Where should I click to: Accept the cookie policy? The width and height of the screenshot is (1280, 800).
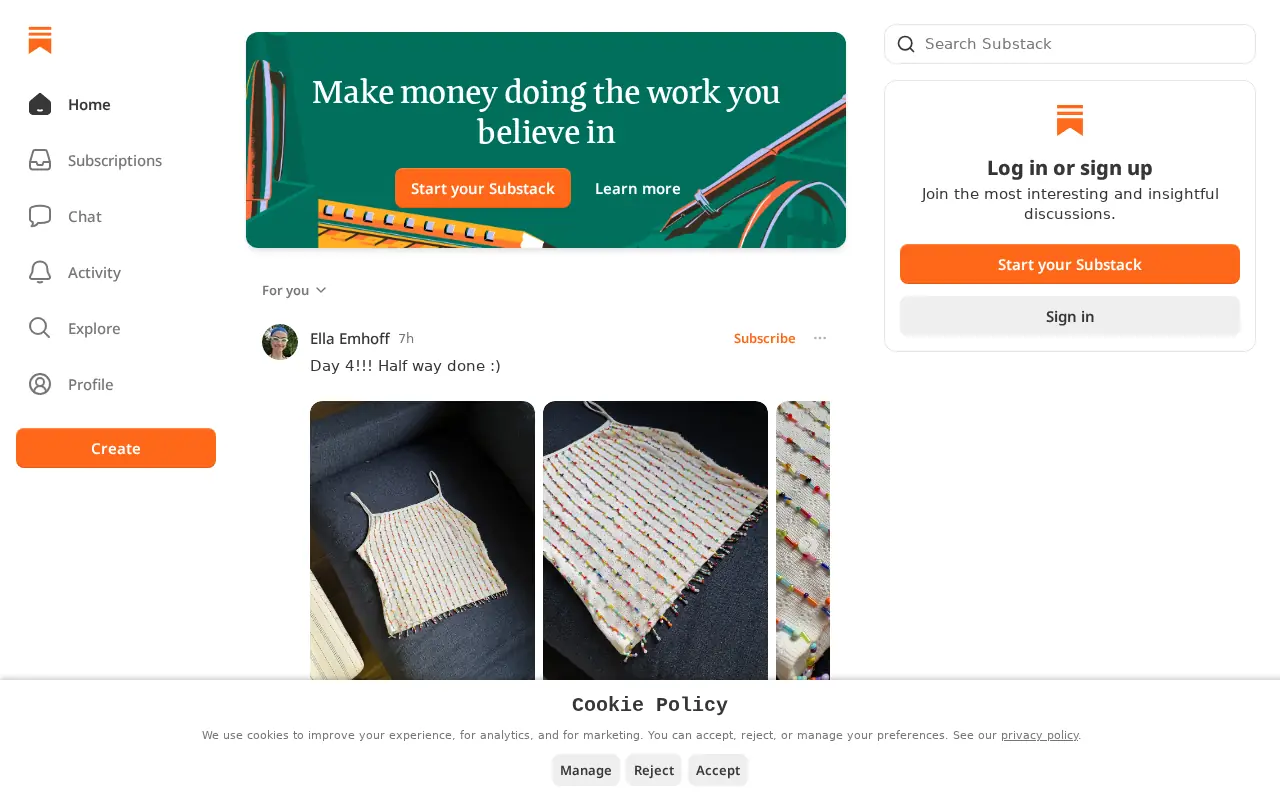coord(718,770)
